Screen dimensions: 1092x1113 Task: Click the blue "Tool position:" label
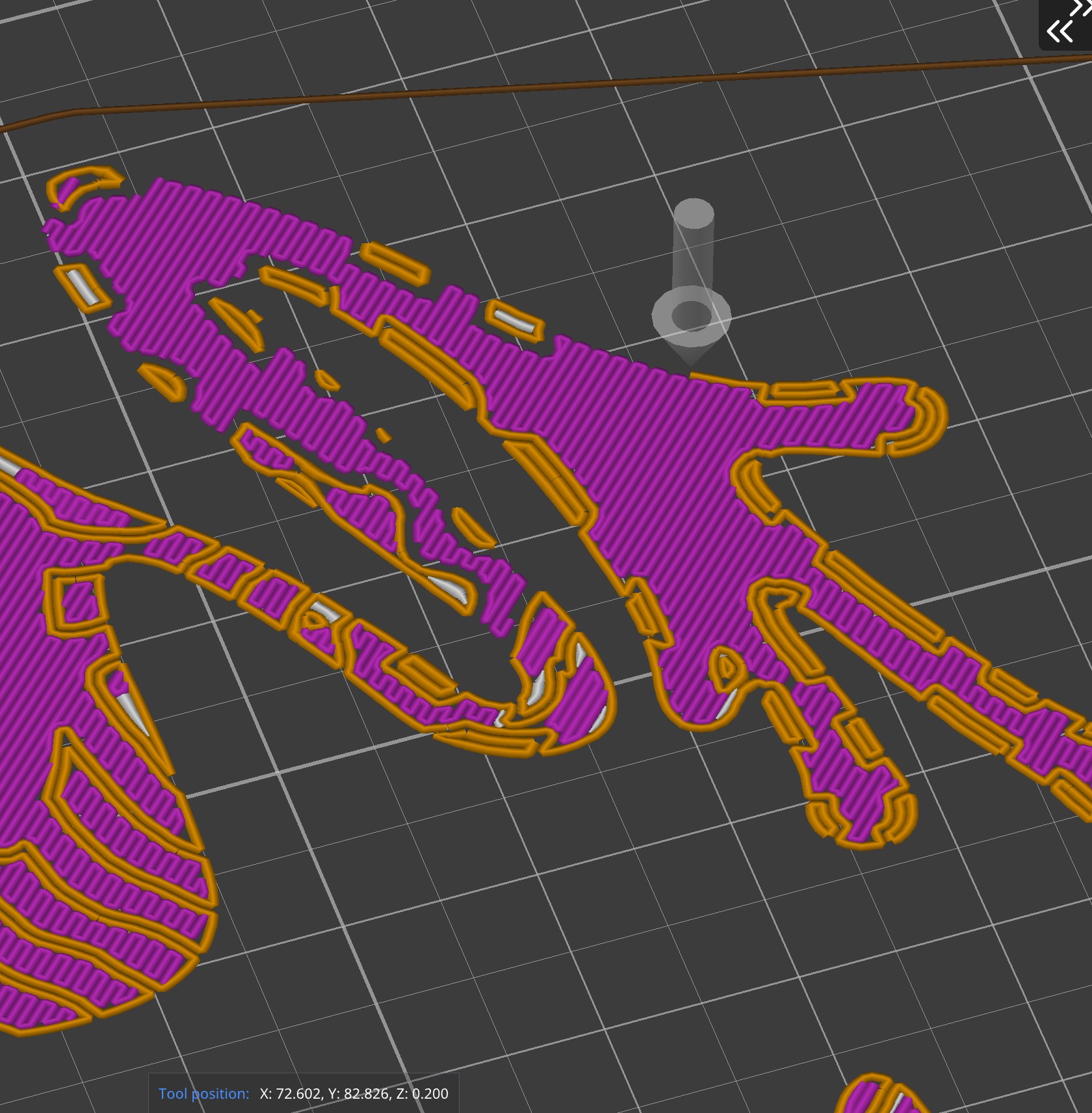(203, 1093)
